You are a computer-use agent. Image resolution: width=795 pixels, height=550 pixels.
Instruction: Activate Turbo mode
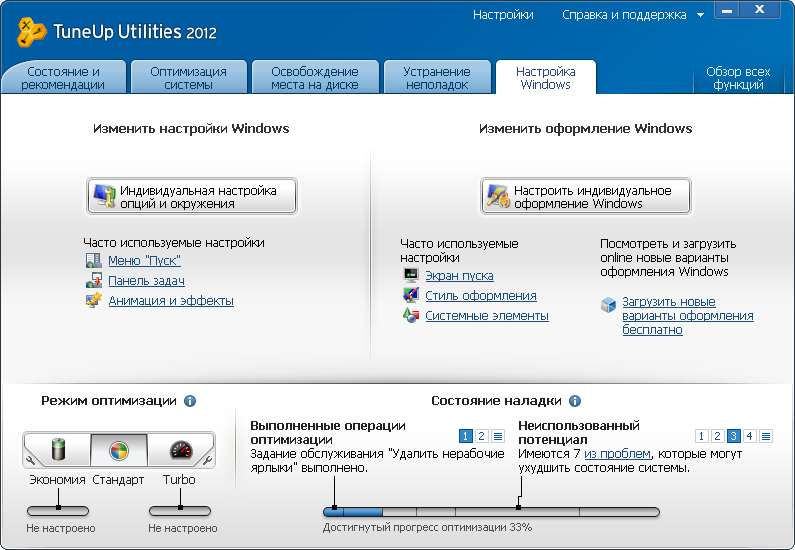click(x=180, y=450)
